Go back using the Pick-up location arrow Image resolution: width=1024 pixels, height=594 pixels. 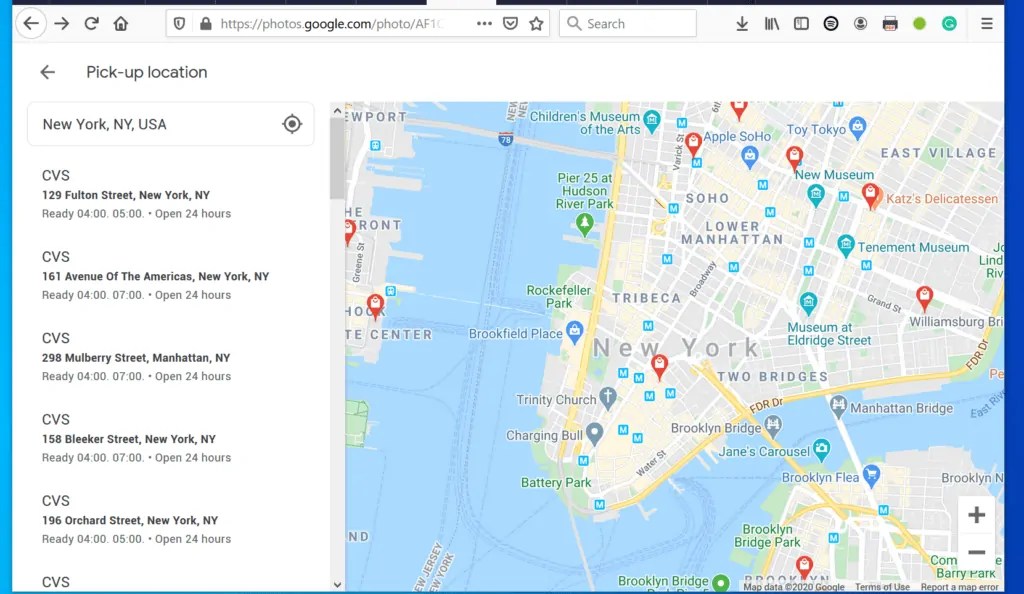coord(47,72)
